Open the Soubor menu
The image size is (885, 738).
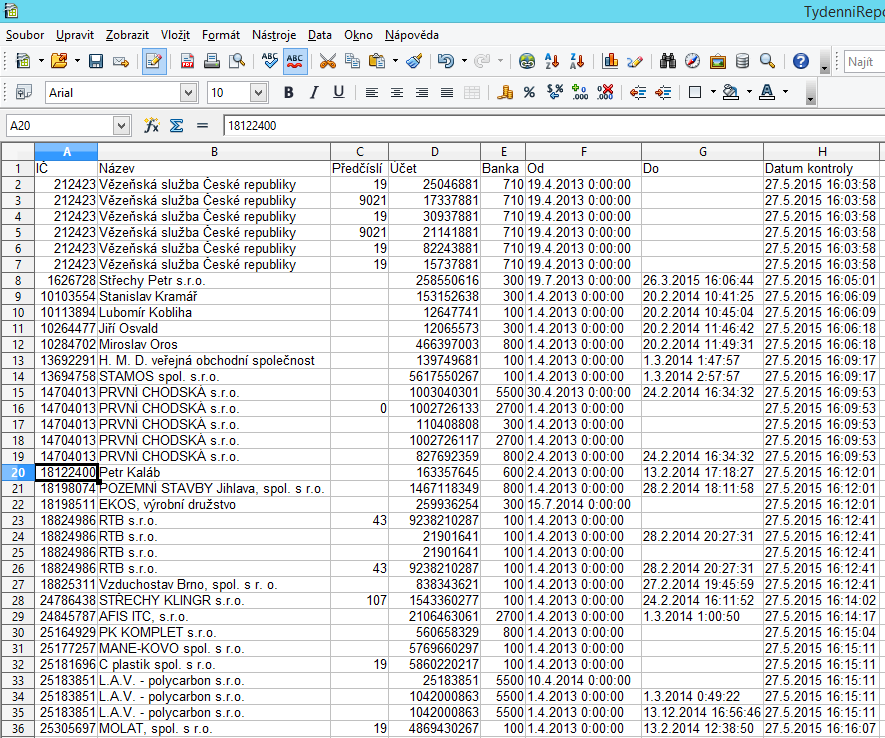tap(25, 35)
